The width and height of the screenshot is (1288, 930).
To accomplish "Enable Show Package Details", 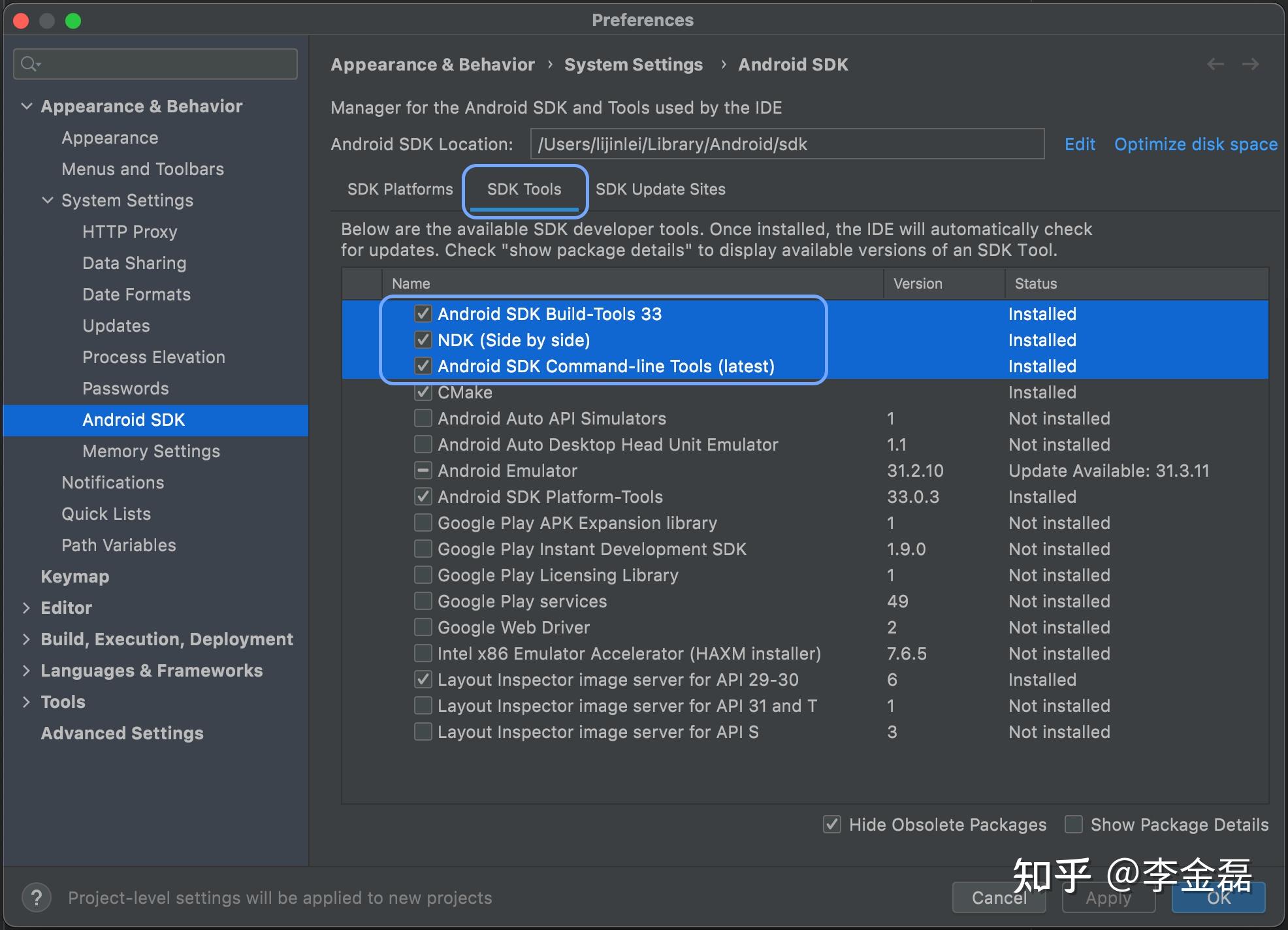I will tap(1073, 824).
